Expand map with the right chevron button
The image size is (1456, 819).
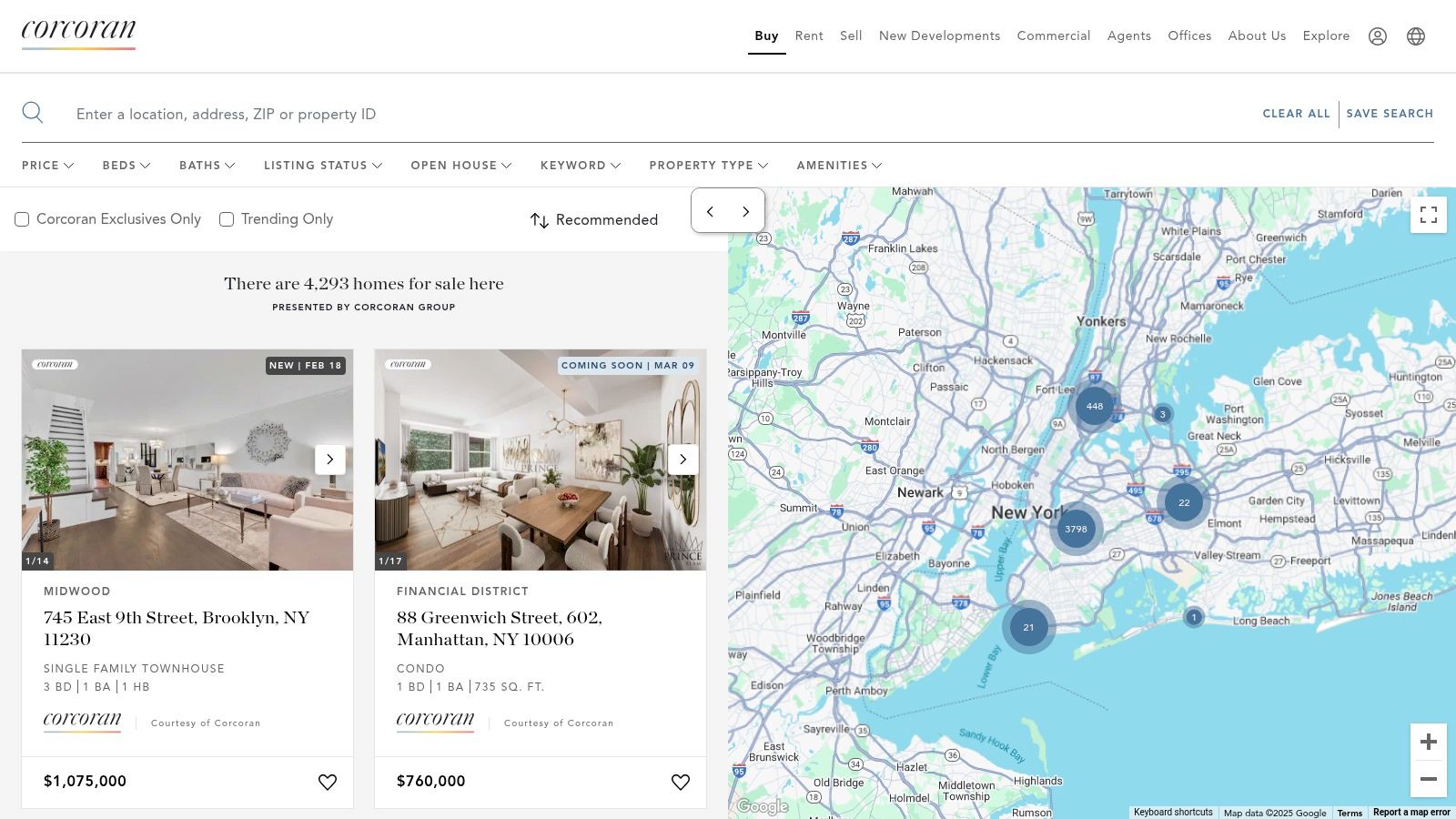(745, 211)
